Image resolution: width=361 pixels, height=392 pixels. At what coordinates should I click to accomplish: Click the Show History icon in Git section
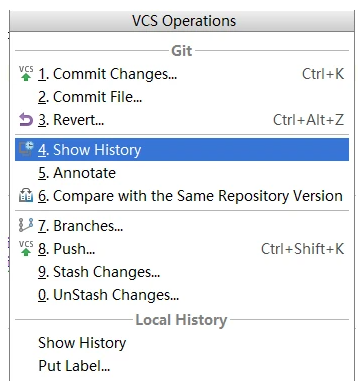[26, 149]
